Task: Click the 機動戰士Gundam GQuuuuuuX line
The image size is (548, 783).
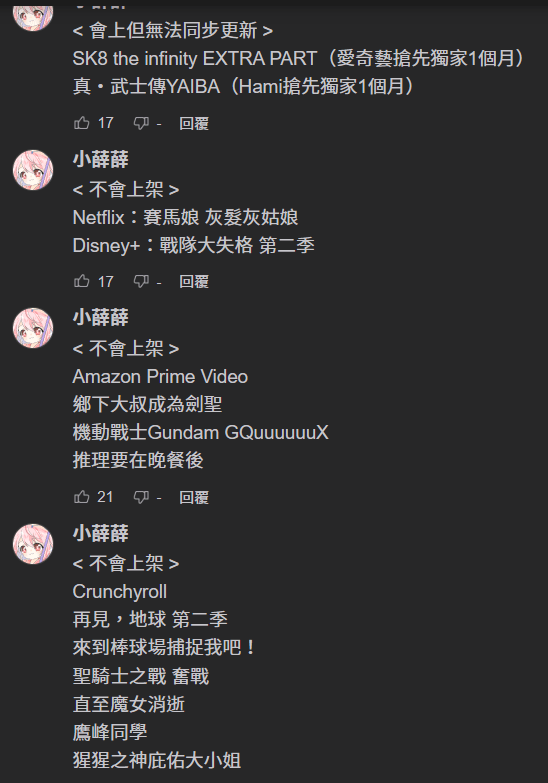Action: click(201, 432)
